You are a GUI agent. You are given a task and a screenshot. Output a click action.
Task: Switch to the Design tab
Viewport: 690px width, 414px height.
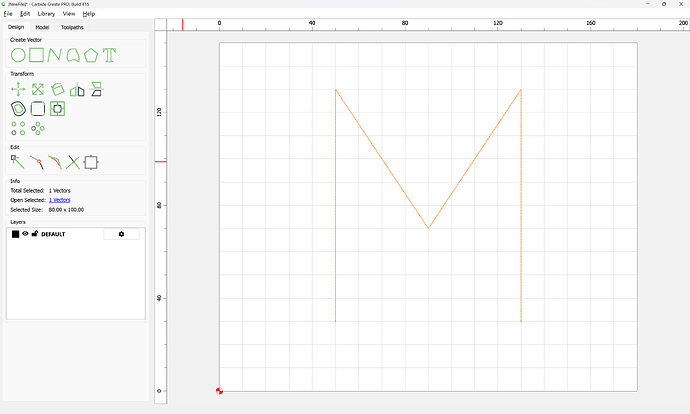[x=16, y=27]
